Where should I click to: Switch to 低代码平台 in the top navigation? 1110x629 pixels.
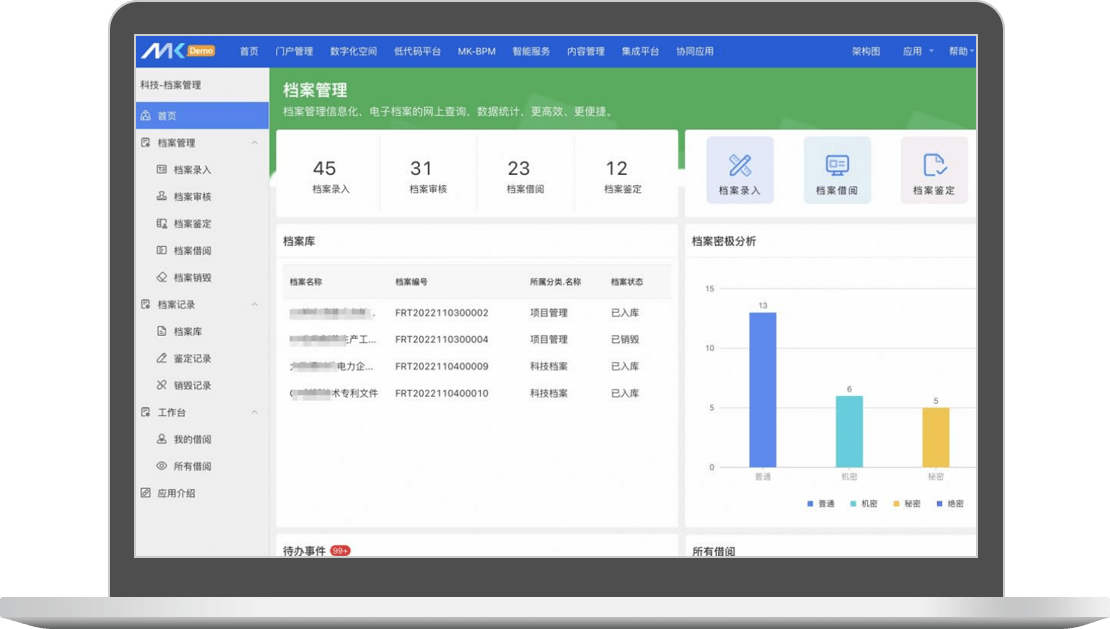click(x=417, y=51)
